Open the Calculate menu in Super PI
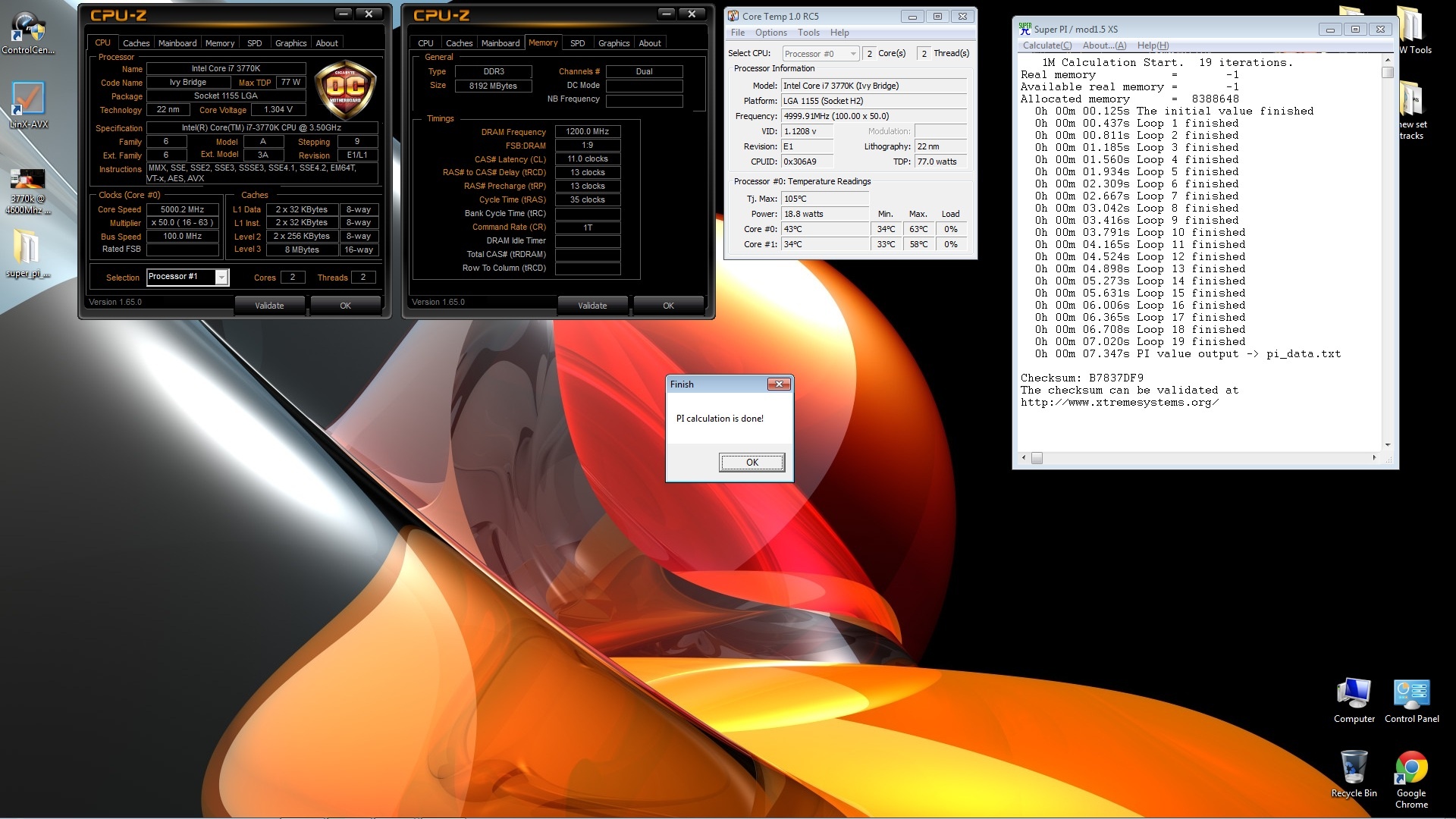This screenshot has height=819, width=1456. point(1046,45)
